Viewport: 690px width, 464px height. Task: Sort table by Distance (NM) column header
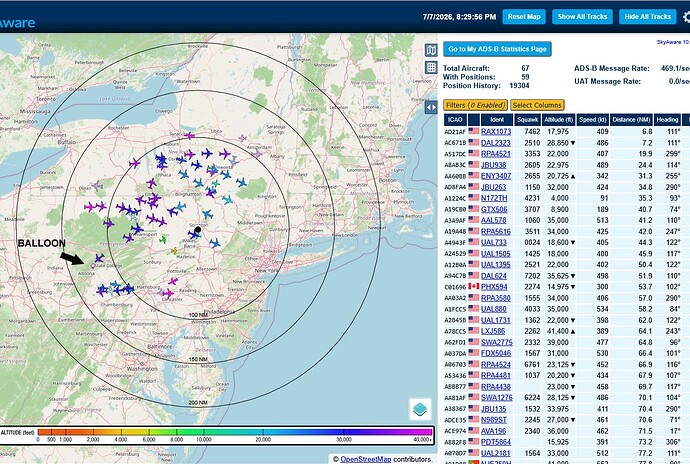click(631, 120)
